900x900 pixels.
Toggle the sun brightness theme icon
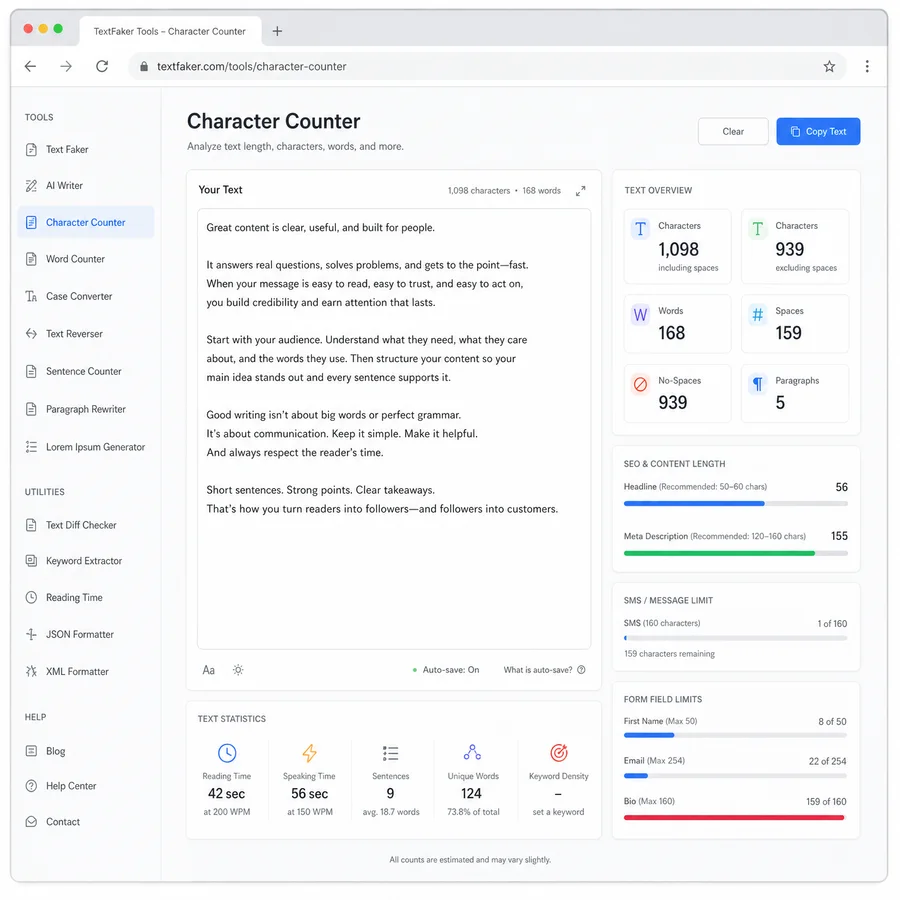click(x=238, y=670)
